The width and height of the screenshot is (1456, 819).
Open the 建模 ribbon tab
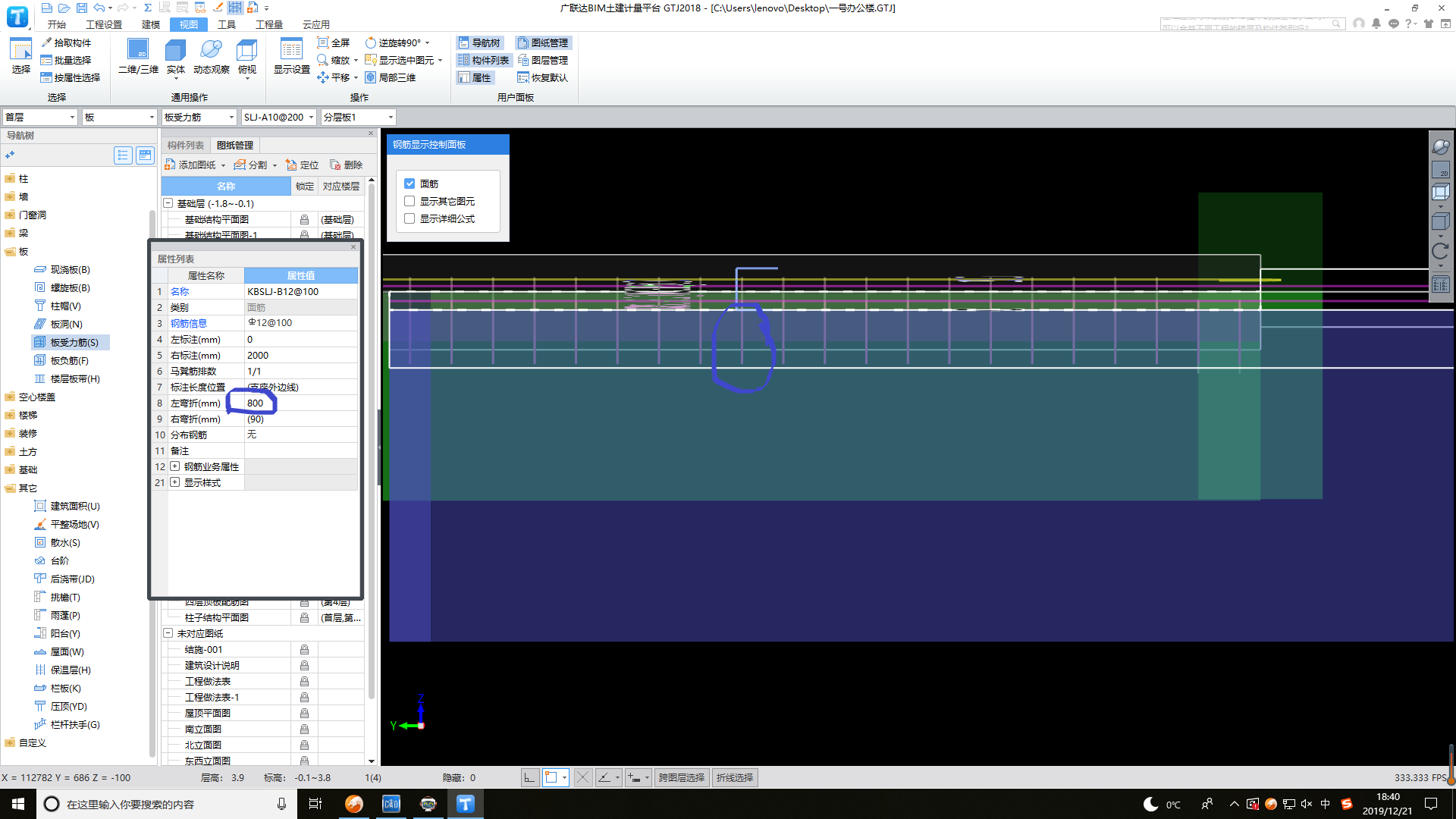coord(151,24)
